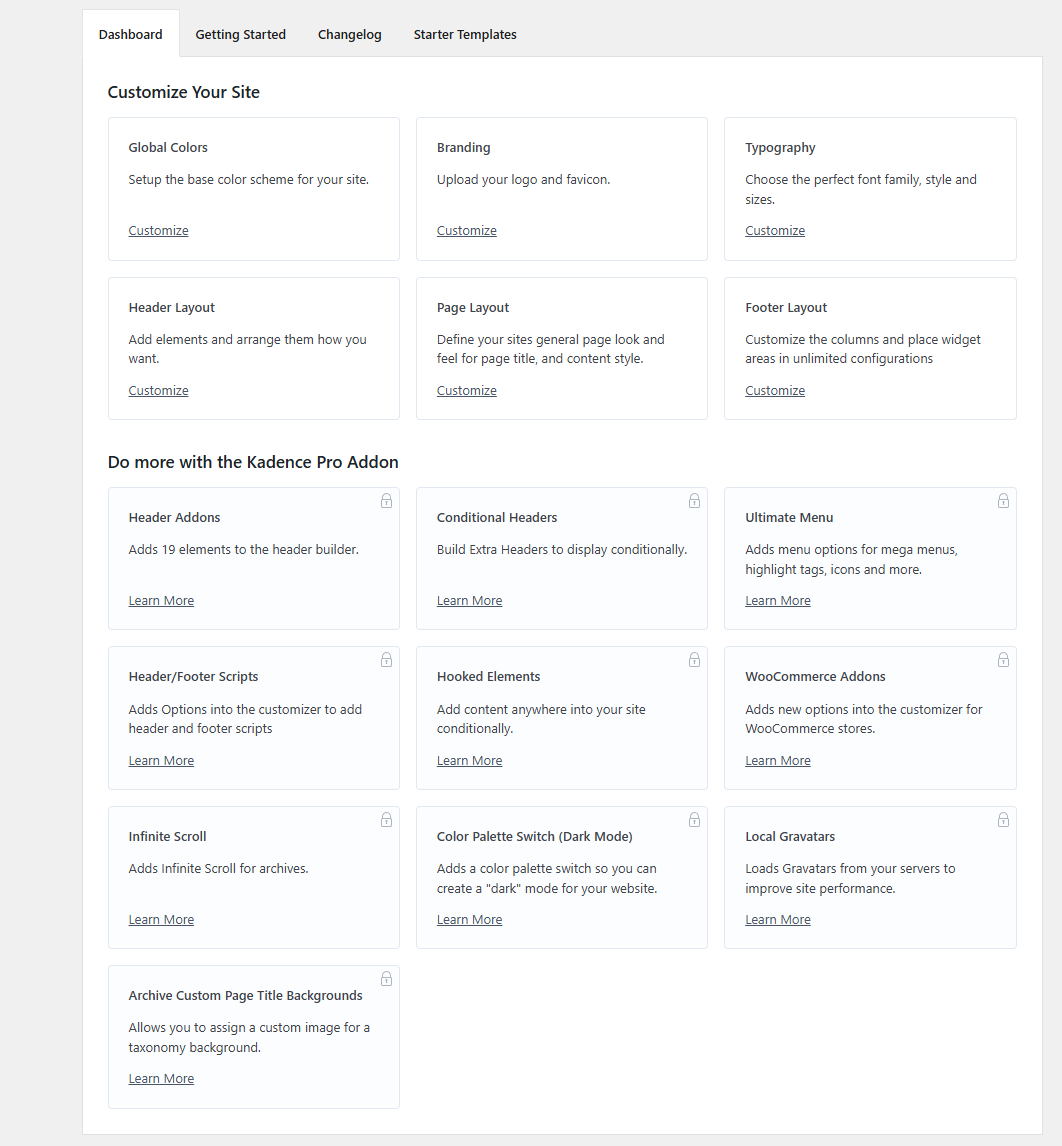Switch to the Starter Templates tab
1062x1146 pixels.
click(x=464, y=34)
